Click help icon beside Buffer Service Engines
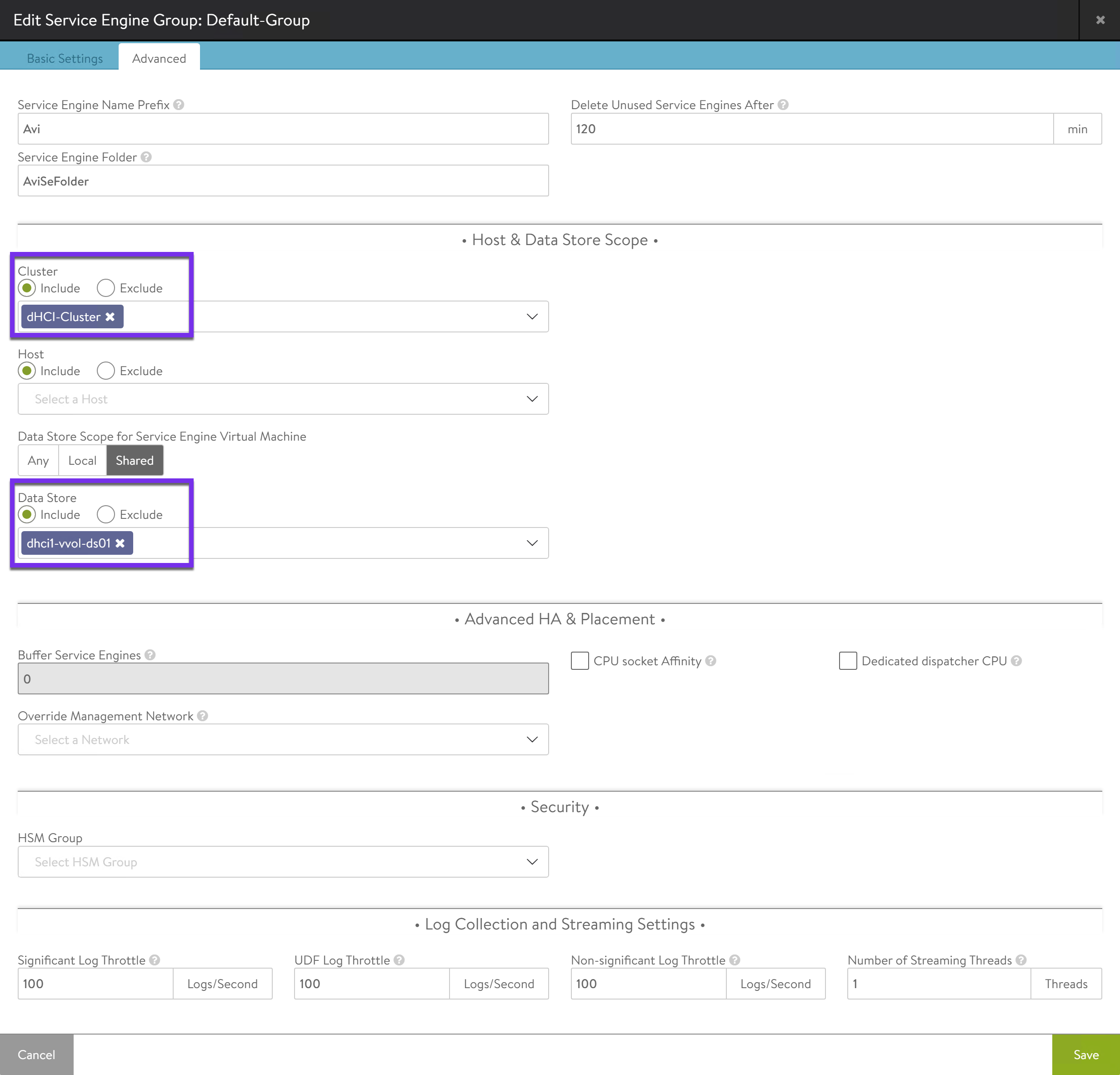The image size is (1120, 1075). click(150, 655)
